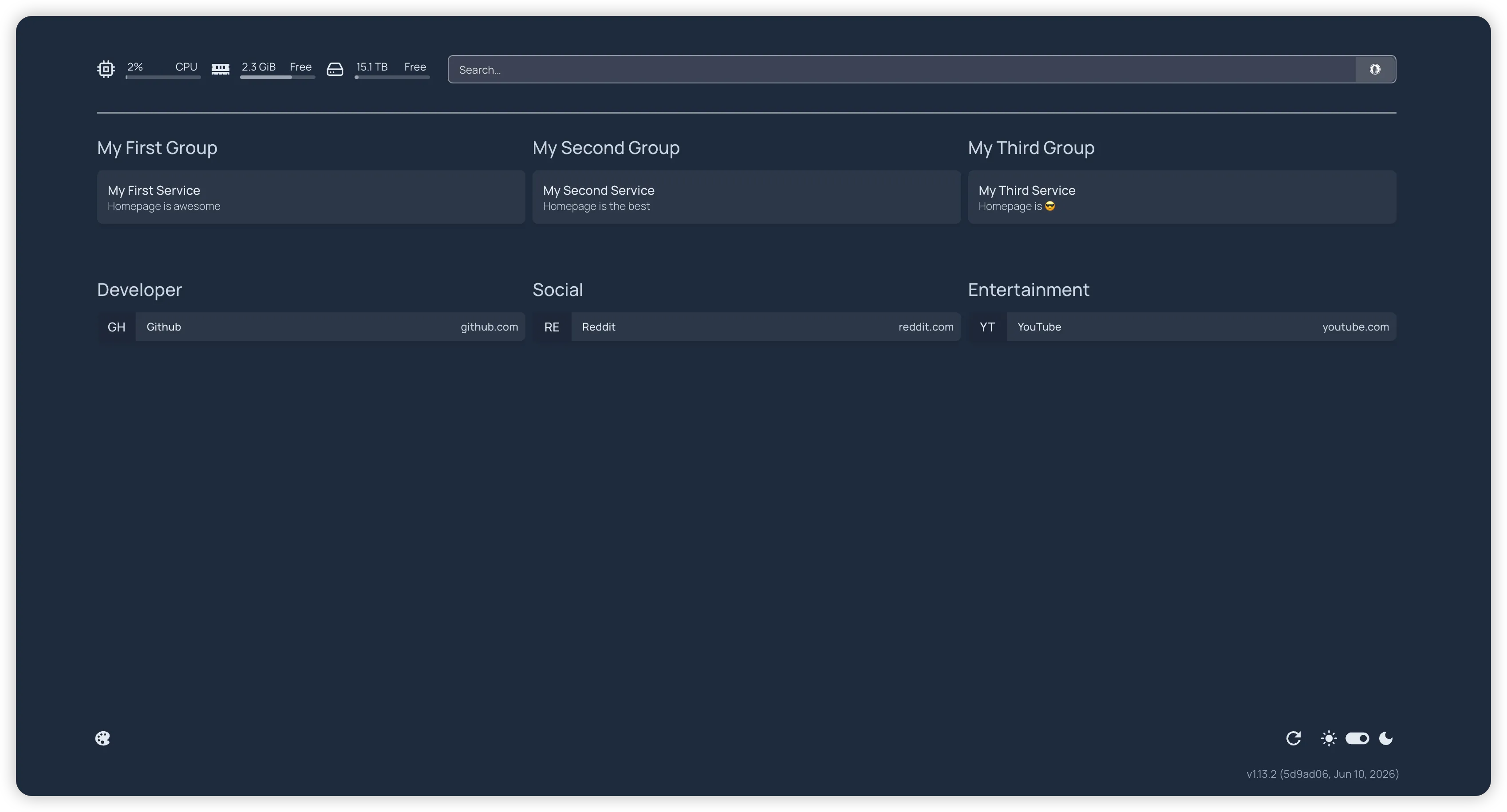The image size is (1507, 812).
Task: Toggle the light/dark theme switch
Action: click(x=1357, y=738)
